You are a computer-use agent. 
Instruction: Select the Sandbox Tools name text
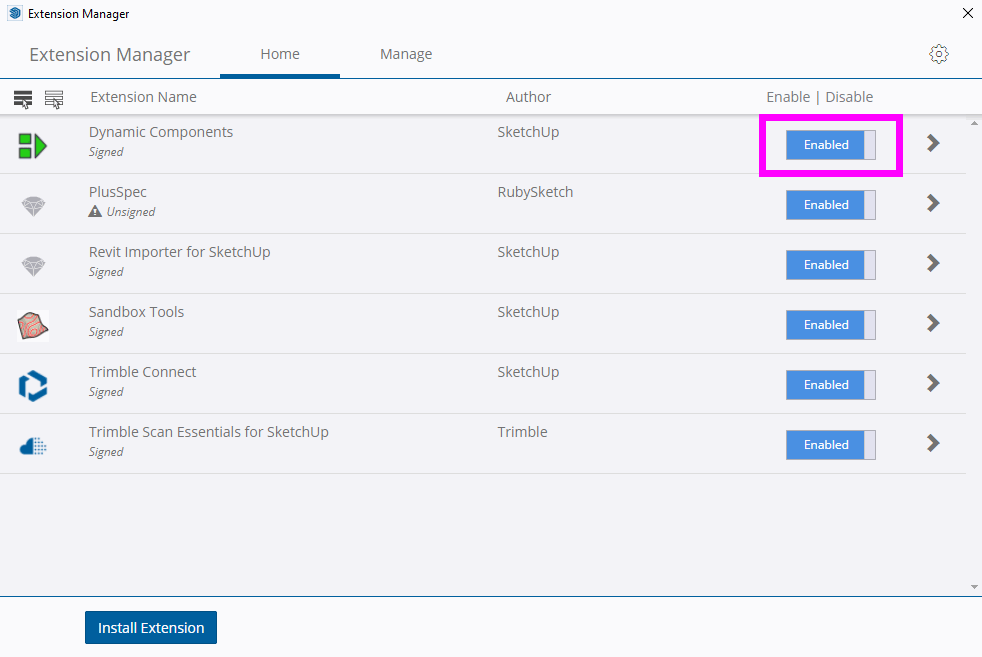137,312
